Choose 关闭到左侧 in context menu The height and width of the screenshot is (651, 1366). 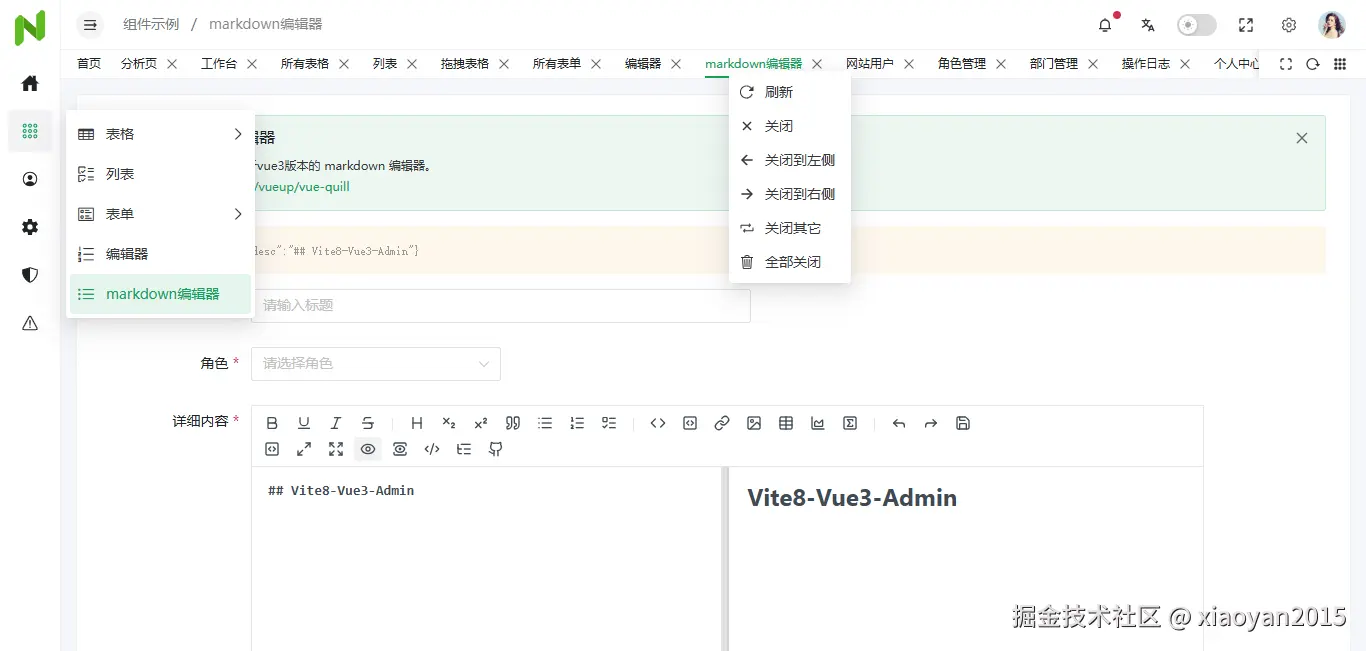click(790, 160)
